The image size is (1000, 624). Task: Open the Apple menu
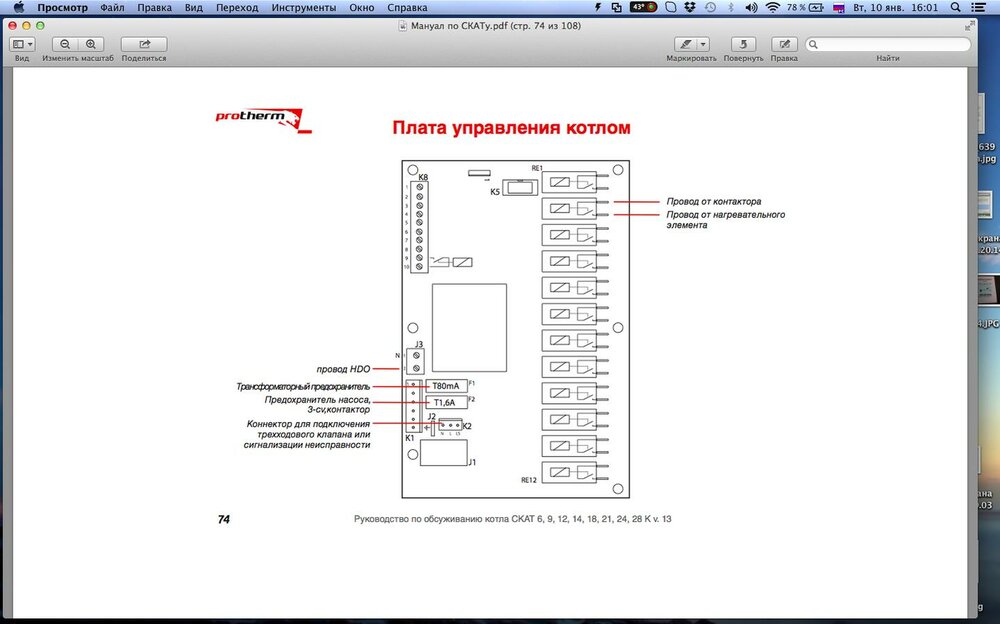tap(18, 8)
